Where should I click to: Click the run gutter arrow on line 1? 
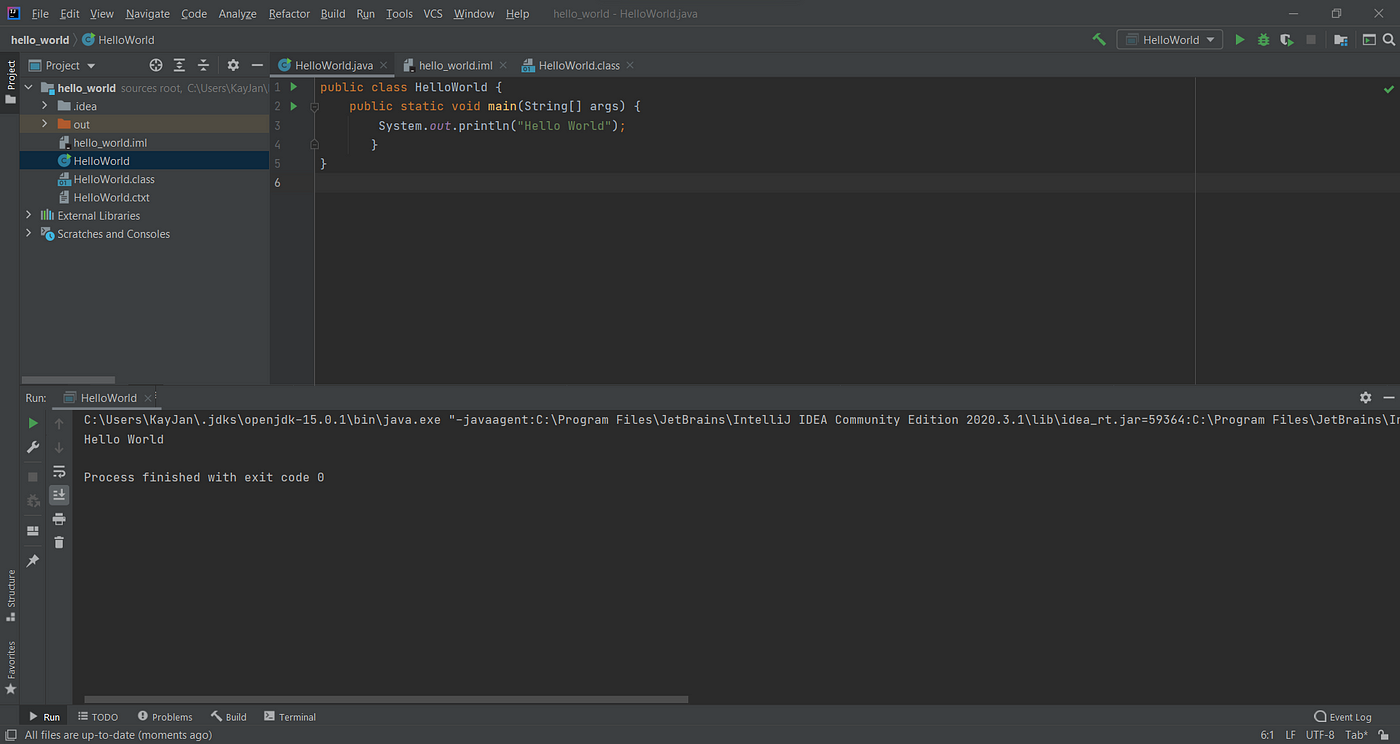[x=294, y=87]
